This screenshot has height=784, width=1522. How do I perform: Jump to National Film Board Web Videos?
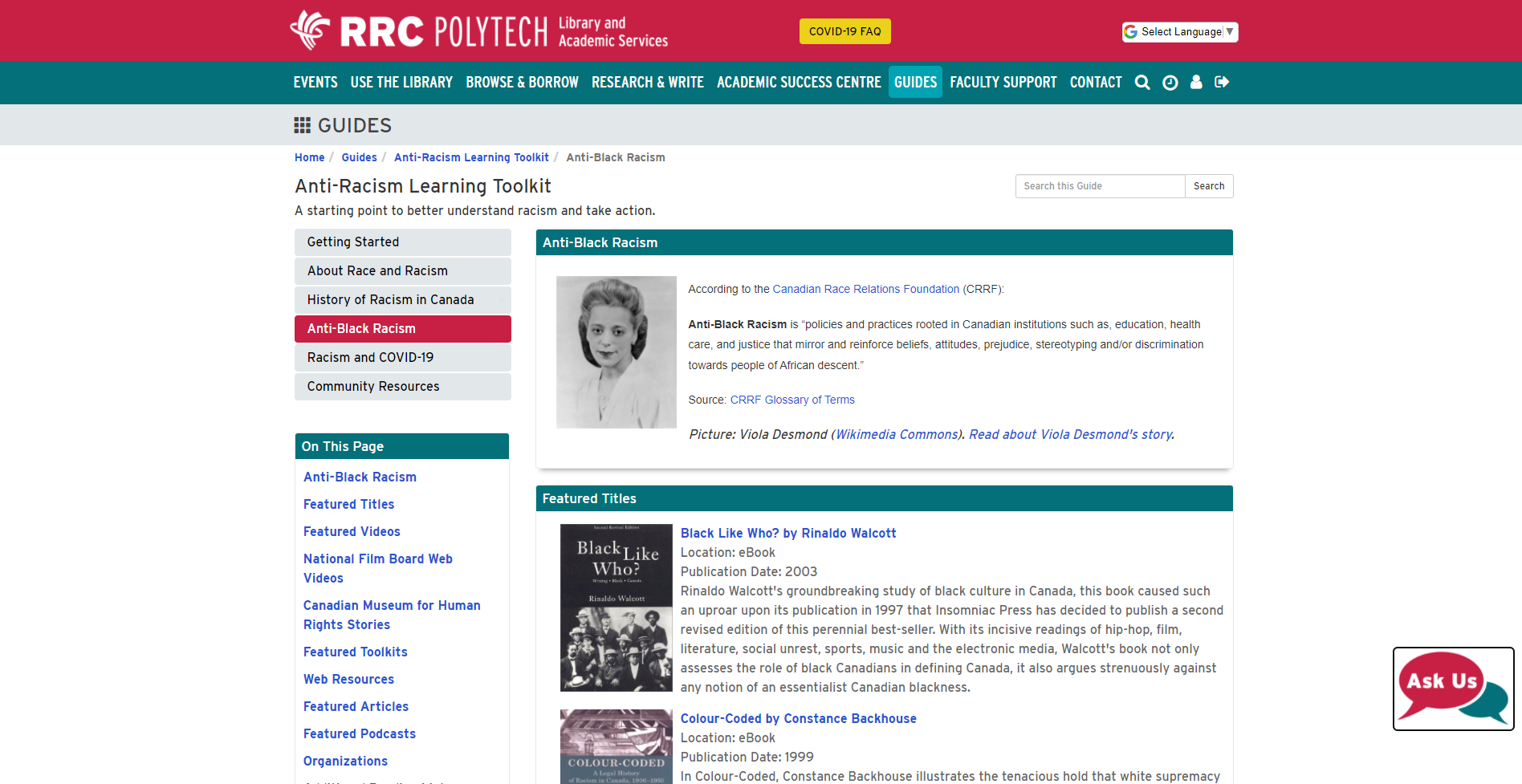tap(378, 568)
